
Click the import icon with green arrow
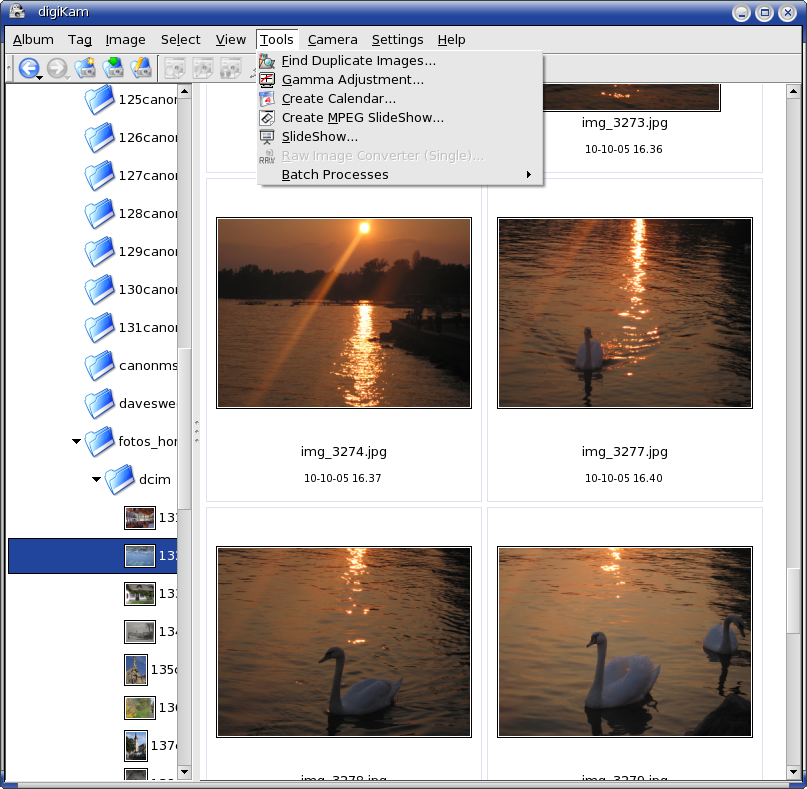coord(113,68)
